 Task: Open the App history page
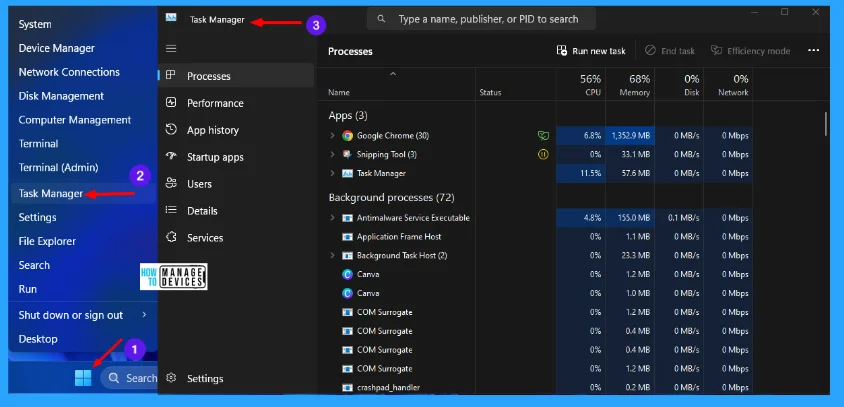236,130
